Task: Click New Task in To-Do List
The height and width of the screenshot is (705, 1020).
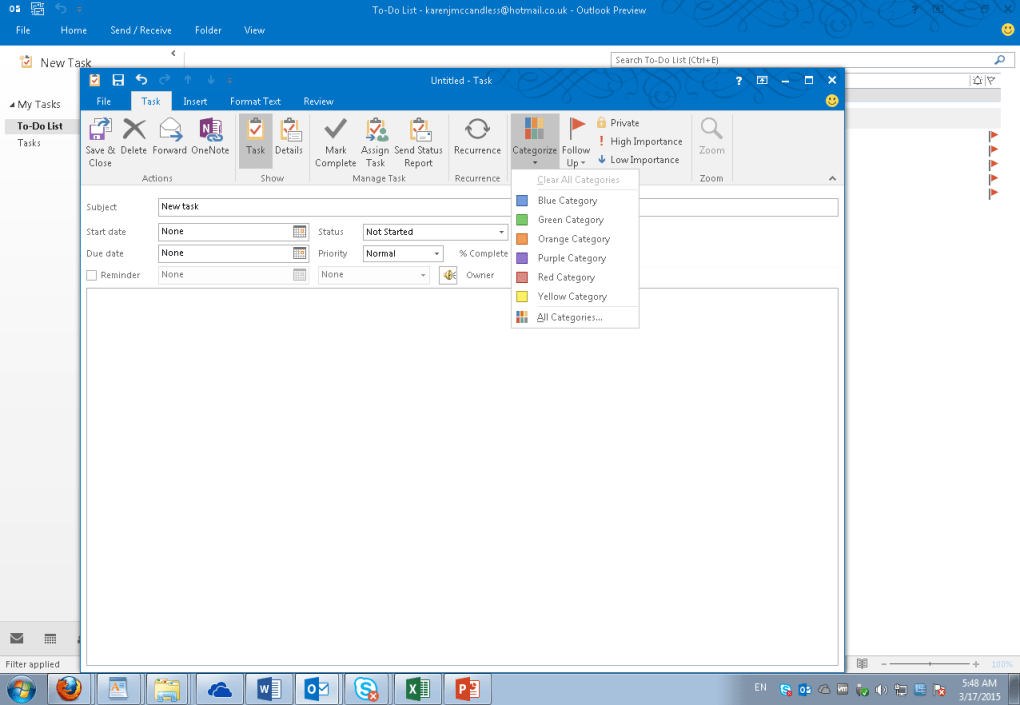Action: [x=56, y=63]
